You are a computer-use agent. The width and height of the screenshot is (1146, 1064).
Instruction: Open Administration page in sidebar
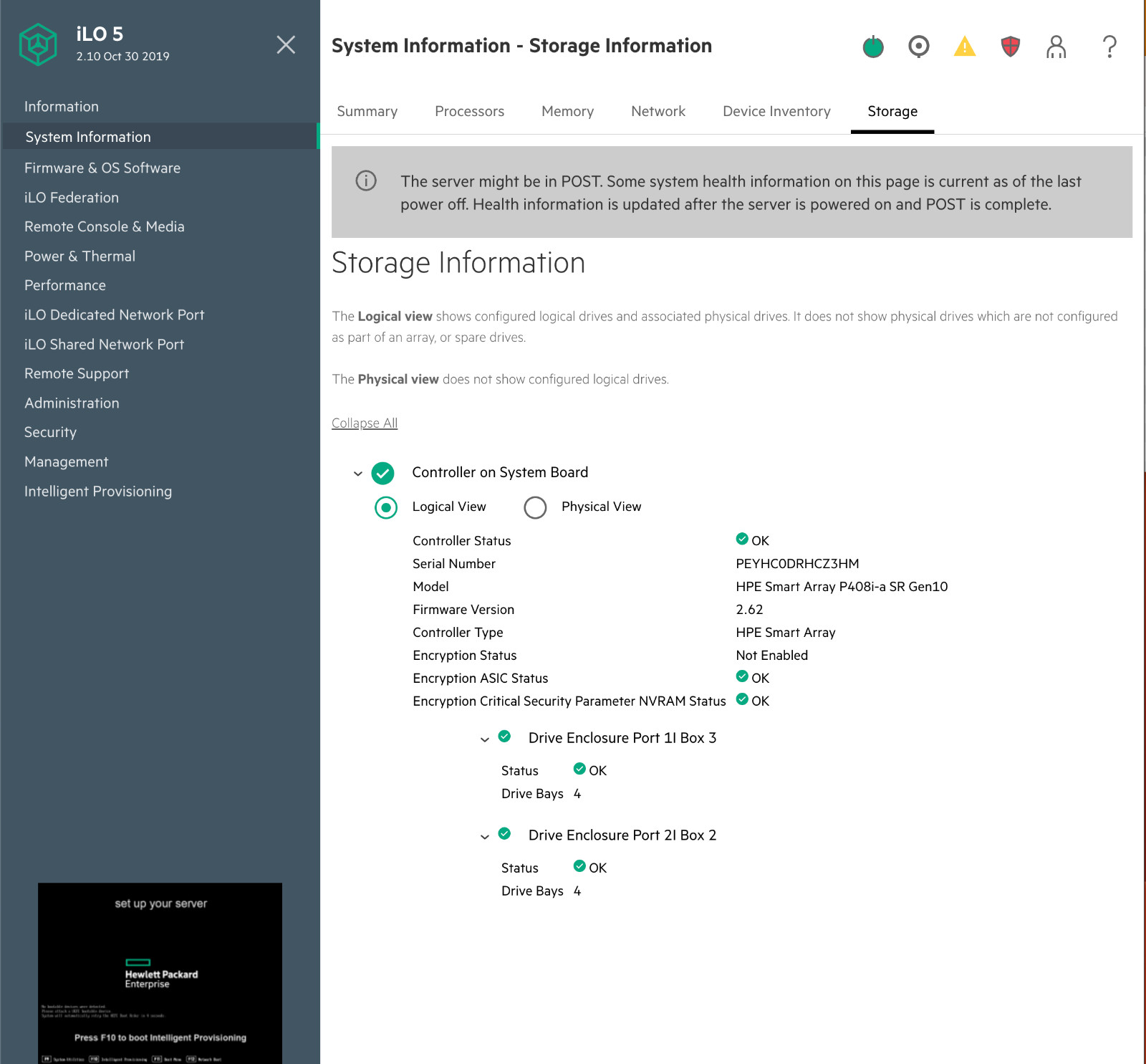(72, 403)
